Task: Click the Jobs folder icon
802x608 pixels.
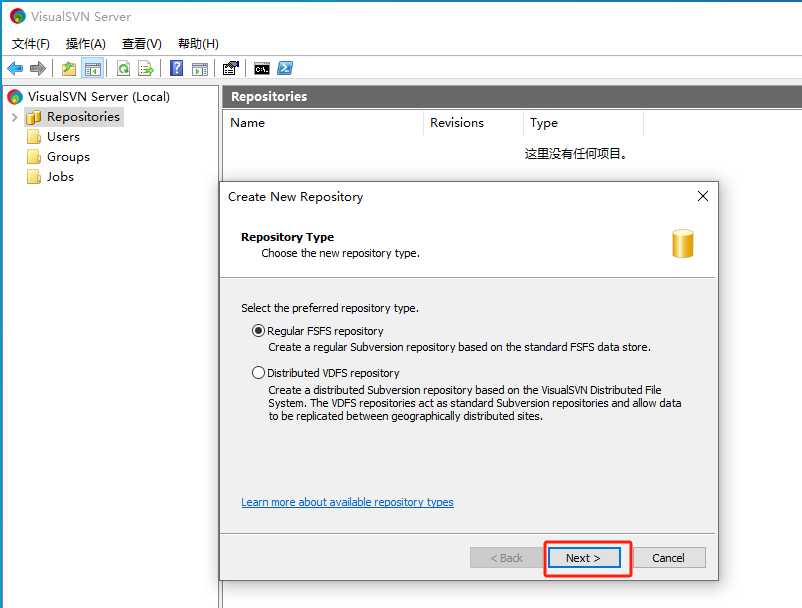Action: click(x=34, y=177)
